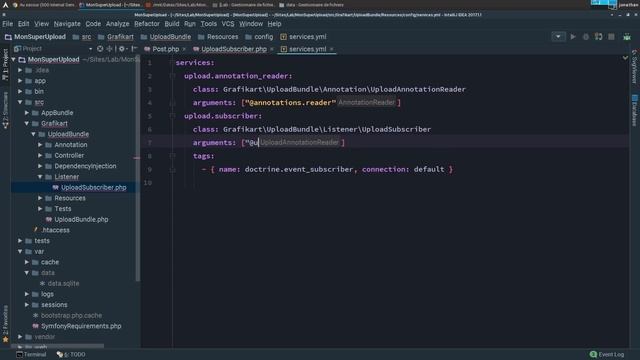Open the Database right side tool window
This screenshot has width=640, height=360.
pyautogui.click(x=634, y=110)
